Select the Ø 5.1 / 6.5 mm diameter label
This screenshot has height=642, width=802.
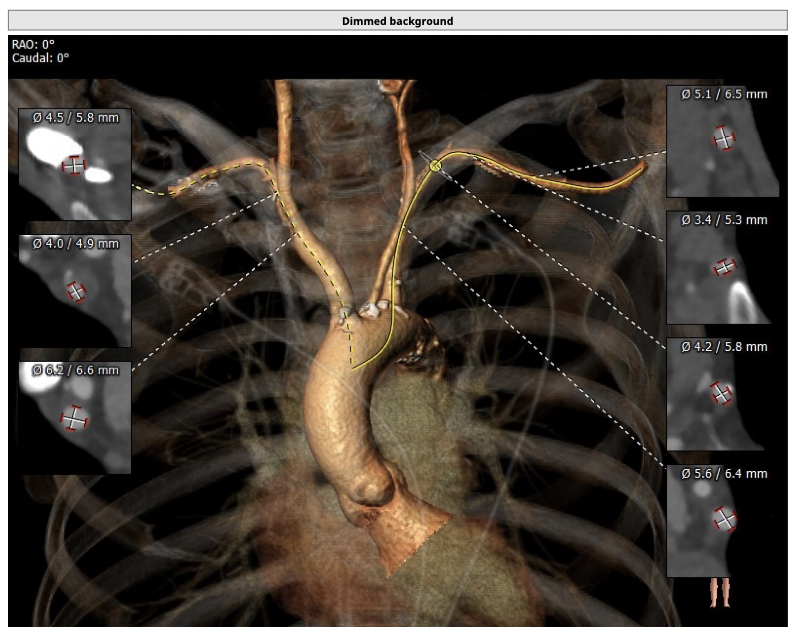pos(724,94)
